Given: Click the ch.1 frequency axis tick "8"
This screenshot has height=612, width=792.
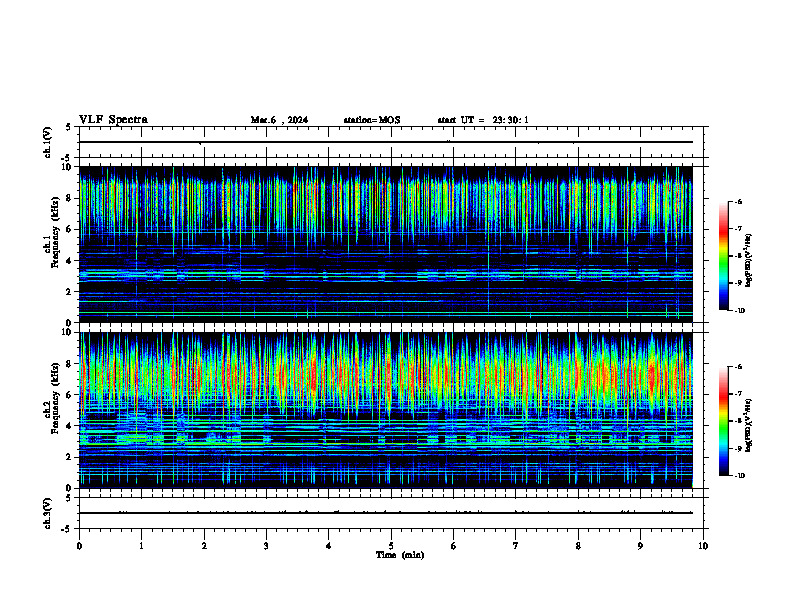Looking at the screenshot, I should 70,198.
